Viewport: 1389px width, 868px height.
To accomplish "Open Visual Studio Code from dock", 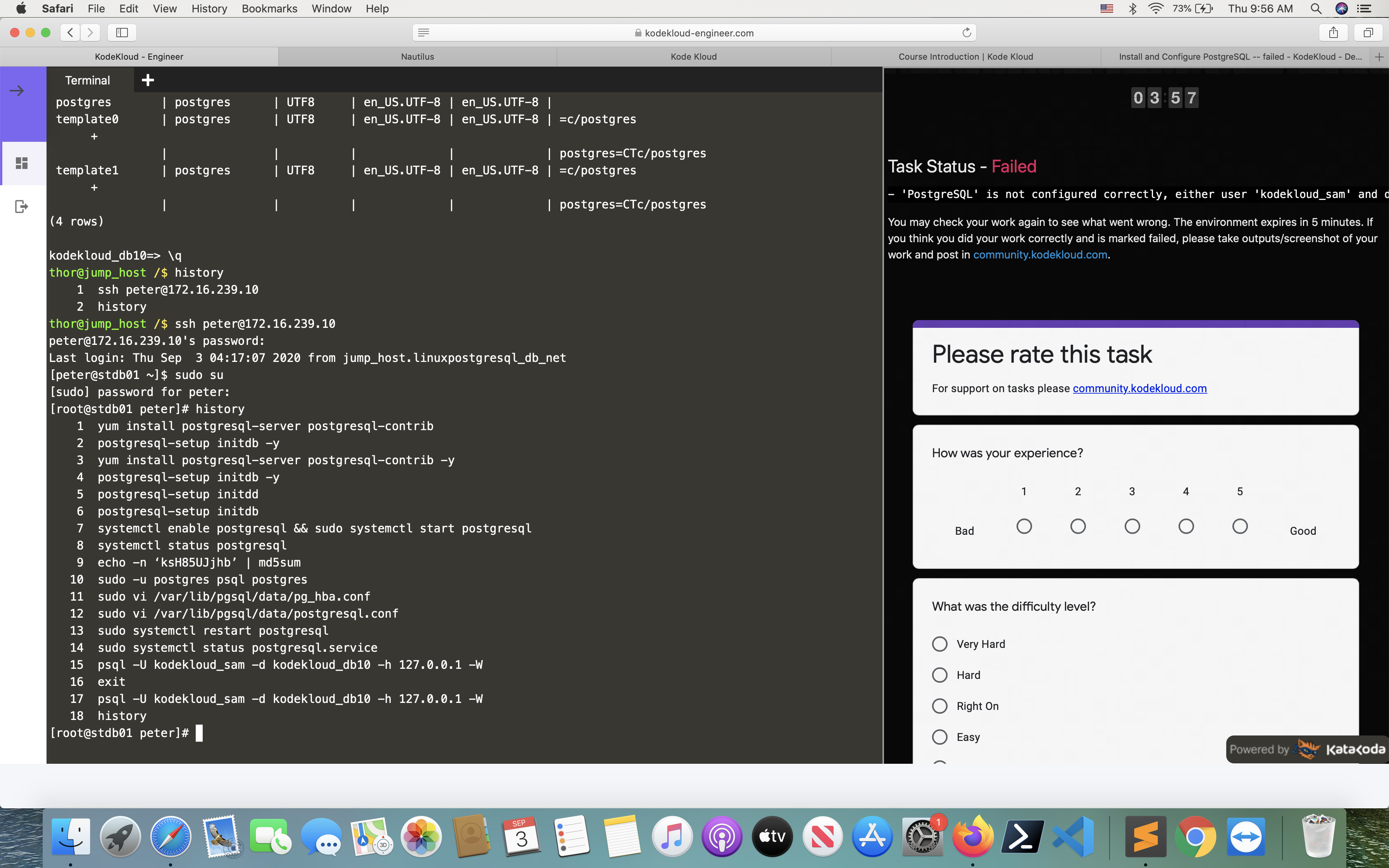I will pyautogui.click(x=1073, y=837).
